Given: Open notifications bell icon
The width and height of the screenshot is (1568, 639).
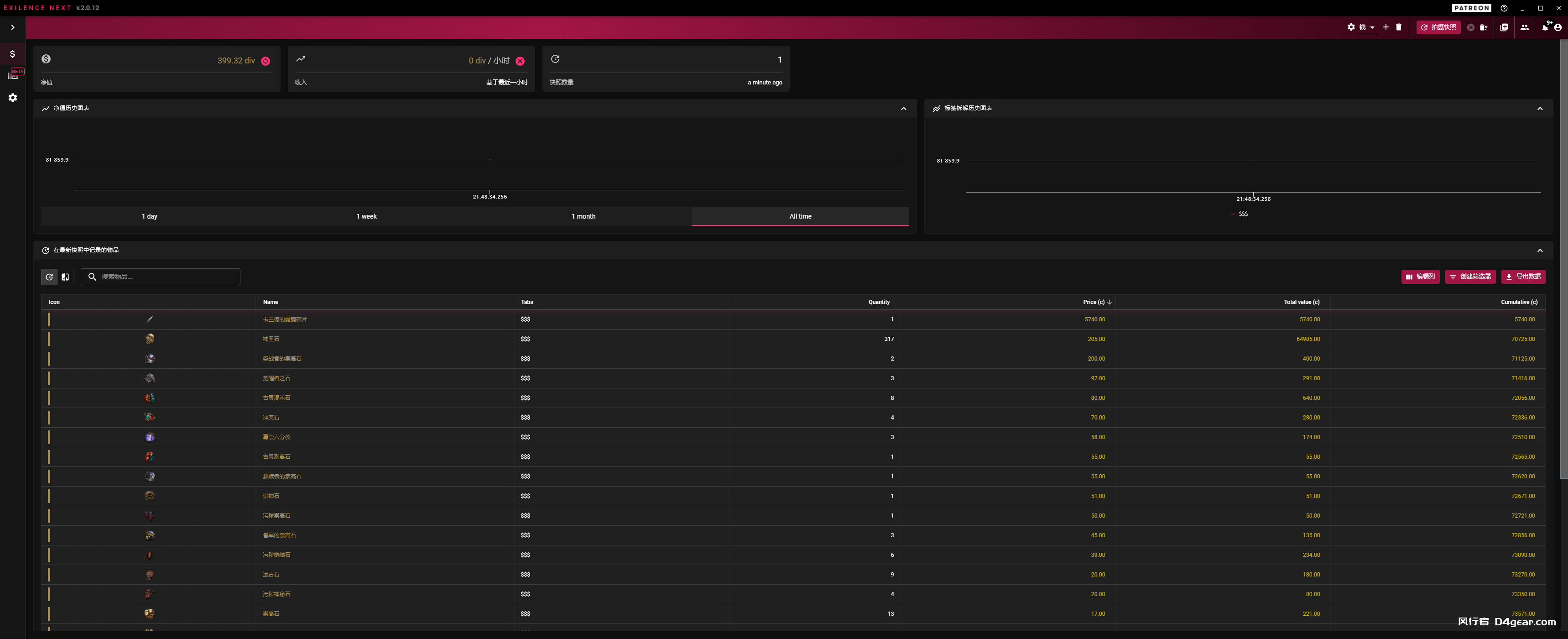Looking at the screenshot, I should [x=1545, y=27].
